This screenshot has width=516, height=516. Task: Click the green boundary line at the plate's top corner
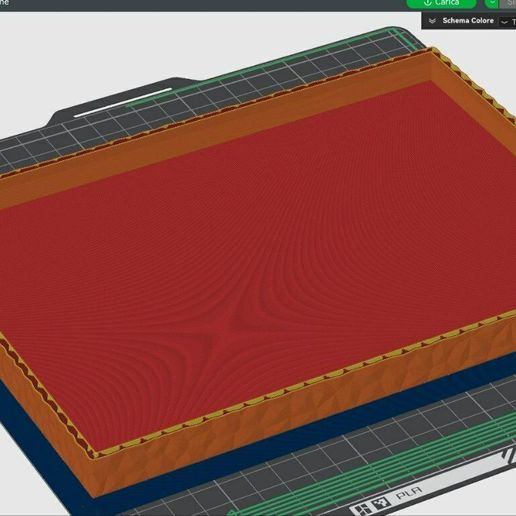(x=398, y=34)
